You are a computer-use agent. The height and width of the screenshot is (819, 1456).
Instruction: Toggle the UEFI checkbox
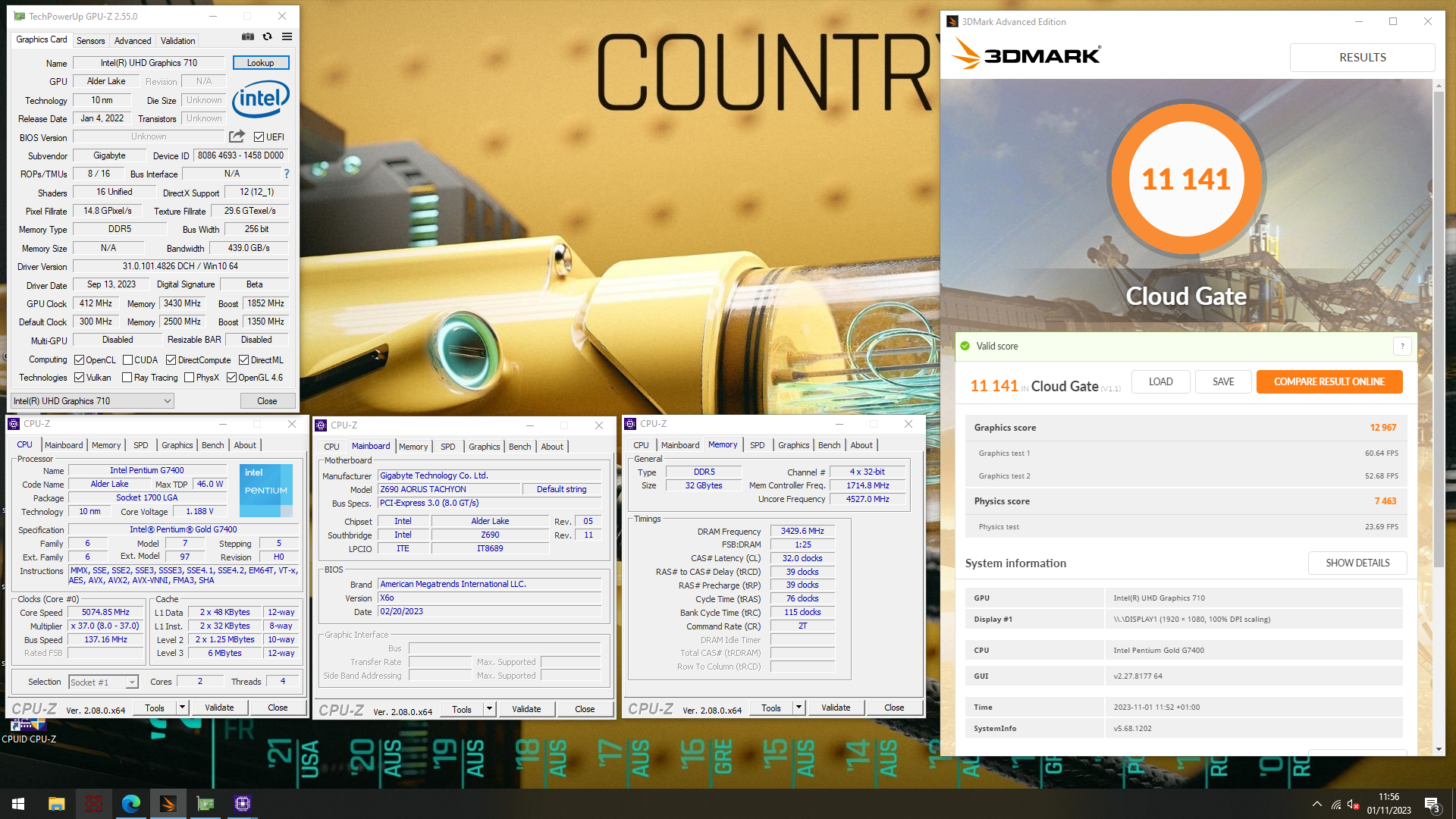(x=259, y=137)
